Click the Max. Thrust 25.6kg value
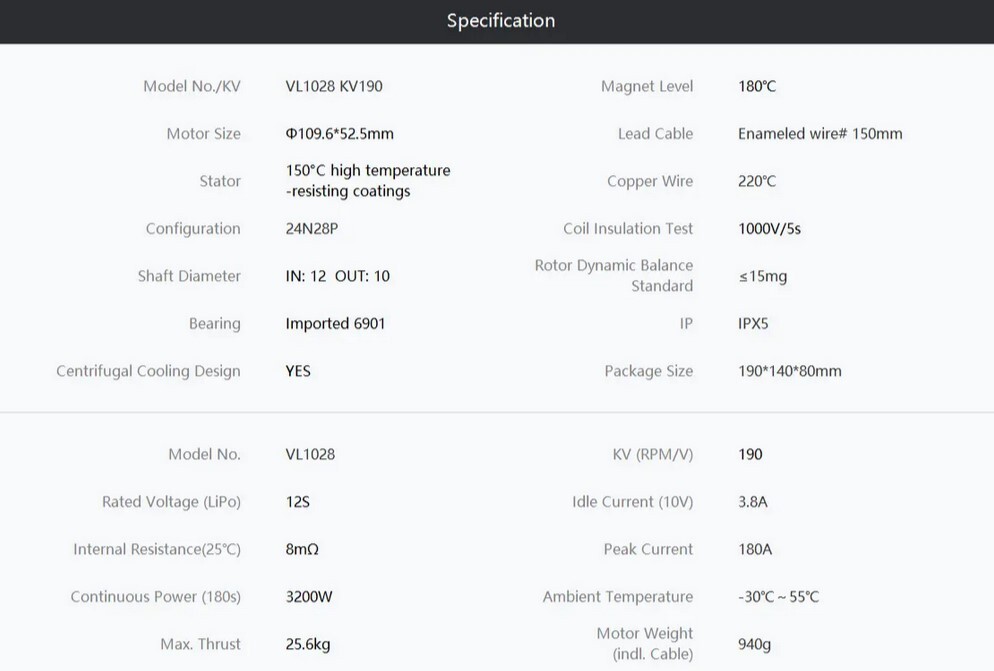This screenshot has width=994, height=671. point(308,644)
